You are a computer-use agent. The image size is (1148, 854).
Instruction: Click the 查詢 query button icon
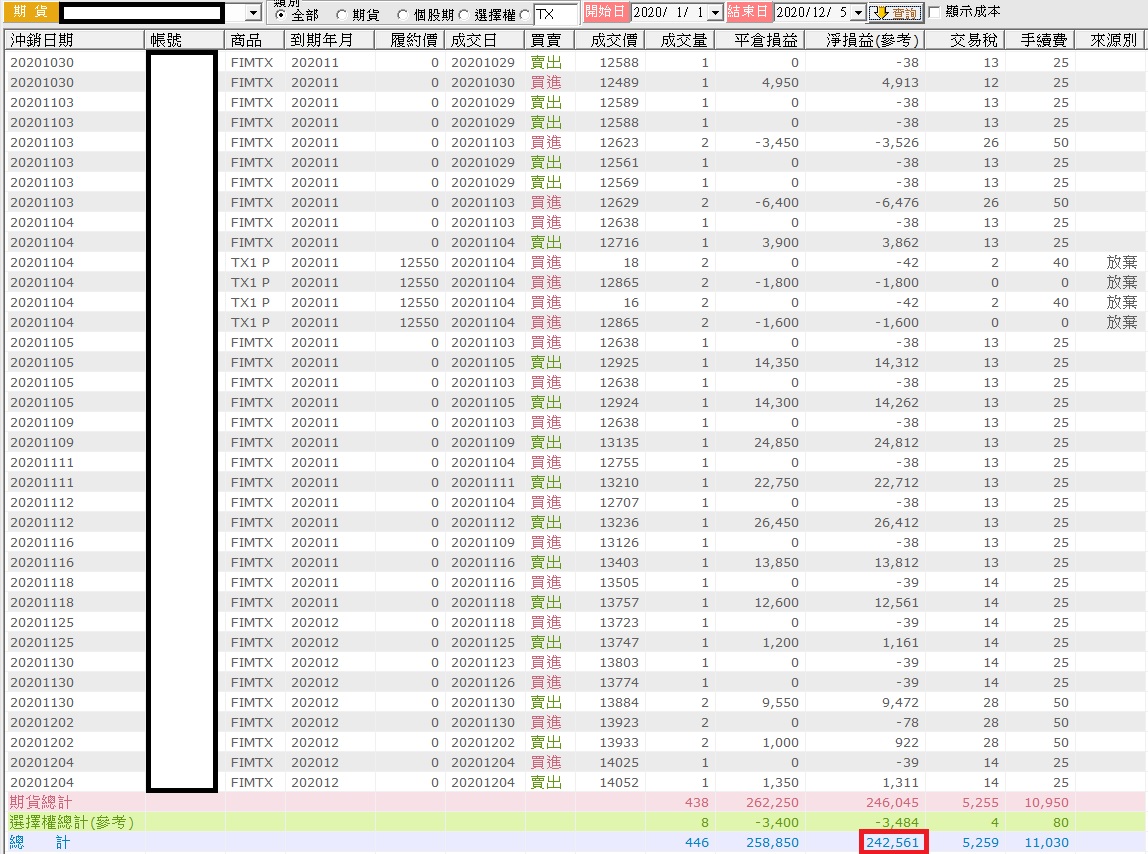(895, 12)
